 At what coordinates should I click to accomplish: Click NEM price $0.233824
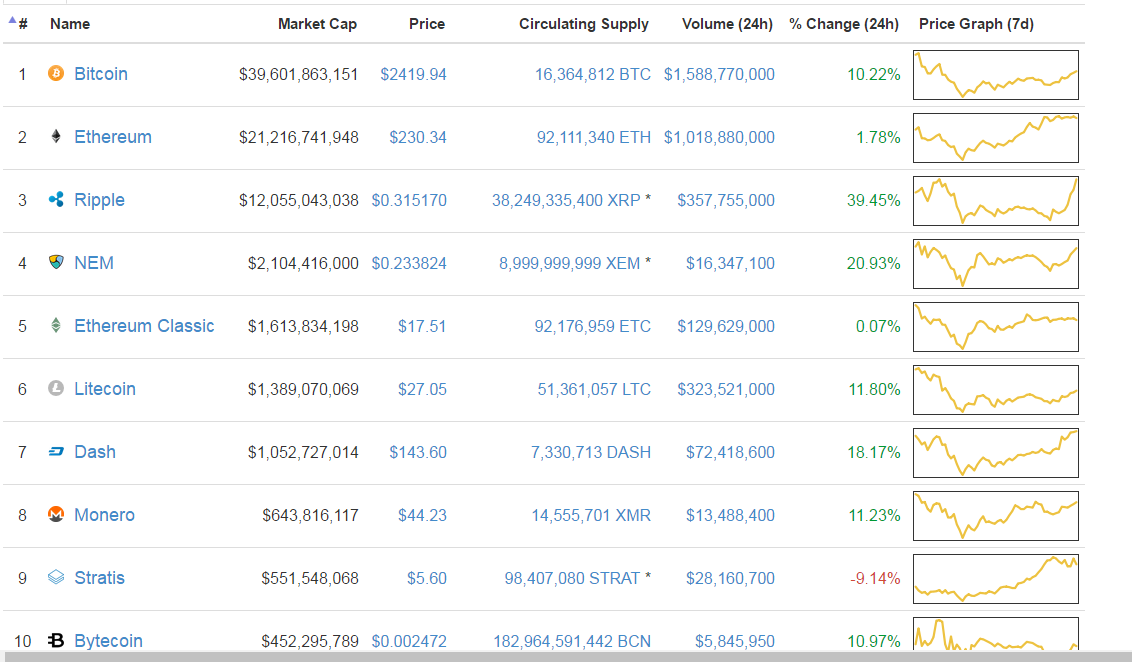tap(409, 264)
